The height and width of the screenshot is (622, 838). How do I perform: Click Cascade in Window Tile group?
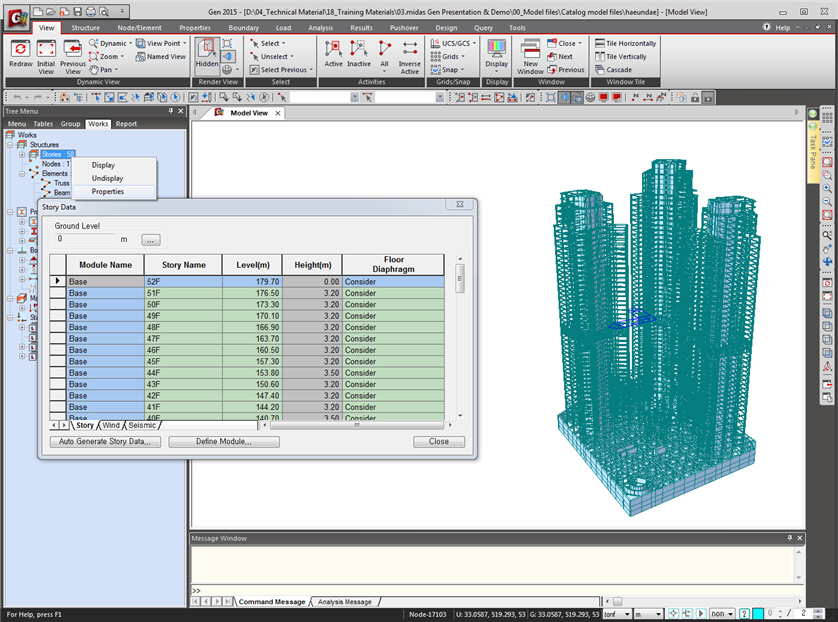[x=613, y=70]
